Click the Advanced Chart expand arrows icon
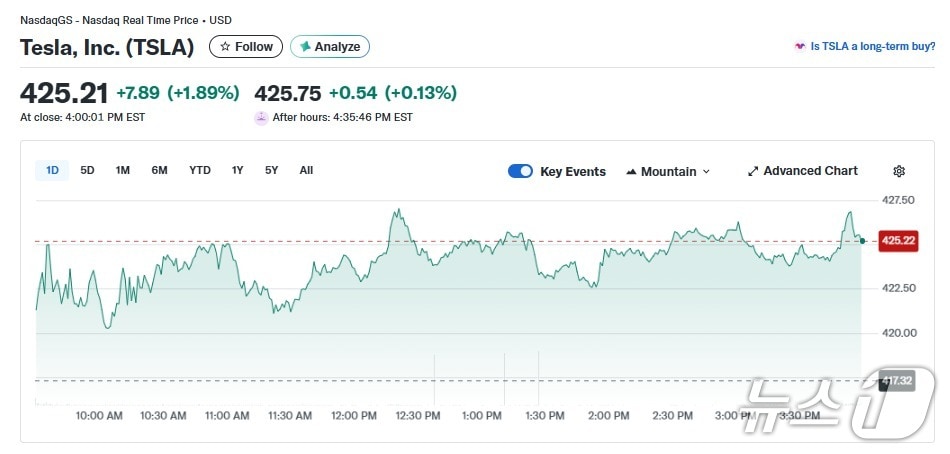This screenshot has width=950, height=454. click(753, 171)
